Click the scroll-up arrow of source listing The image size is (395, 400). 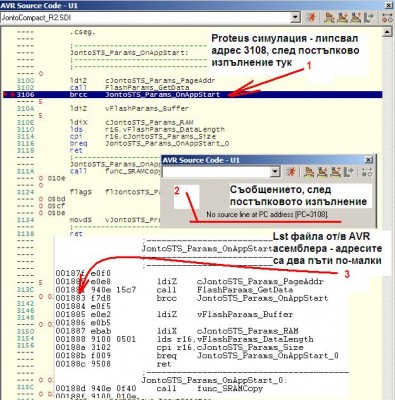(x=386, y=32)
